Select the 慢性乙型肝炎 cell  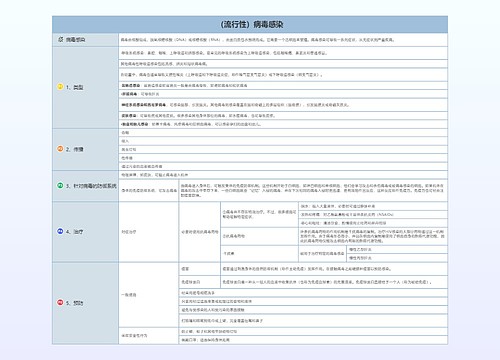tap(397, 249)
